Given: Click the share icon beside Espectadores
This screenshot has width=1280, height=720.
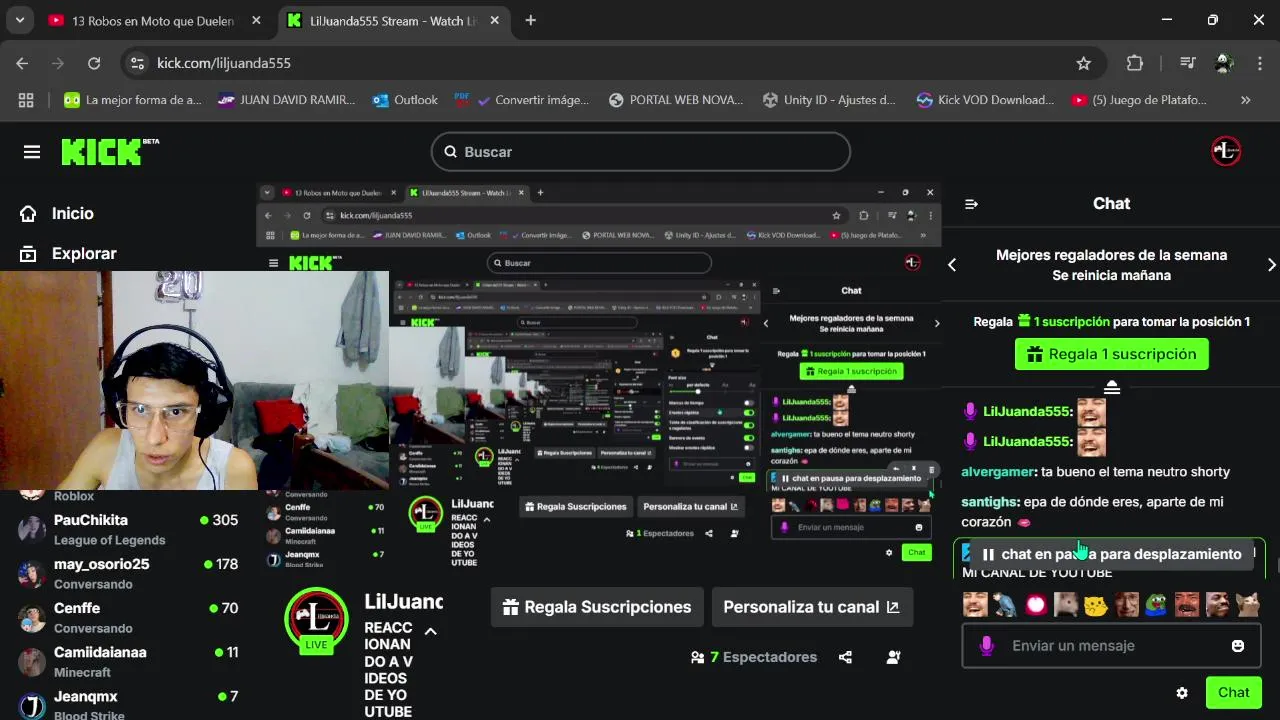Looking at the screenshot, I should [845, 657].
